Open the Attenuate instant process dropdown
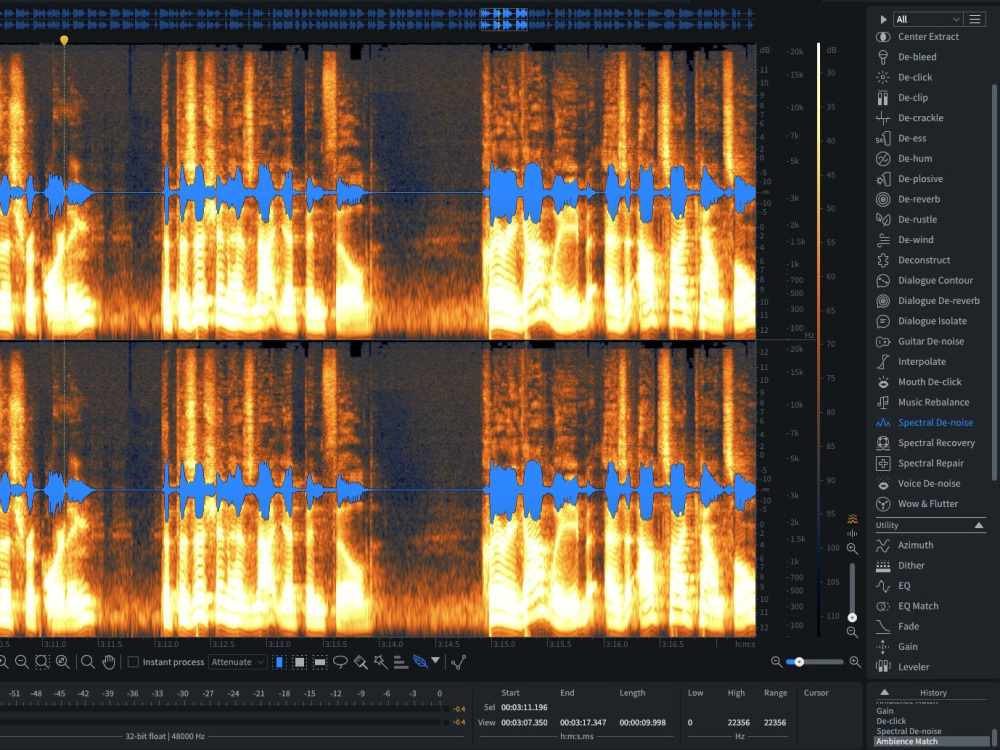 tap(237, 662)
